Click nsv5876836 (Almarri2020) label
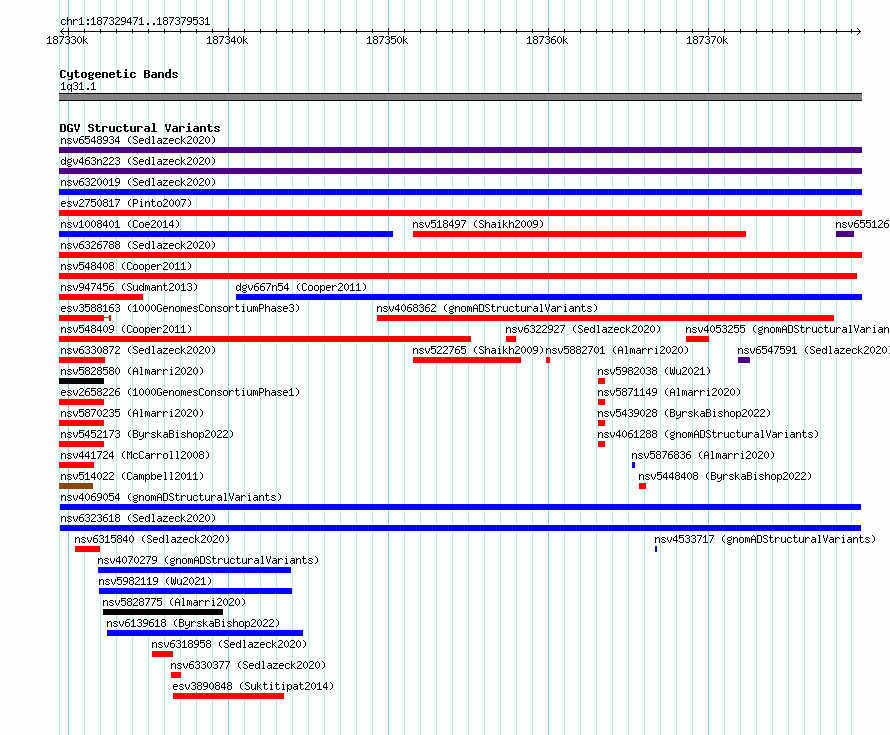 click(703, 455)
